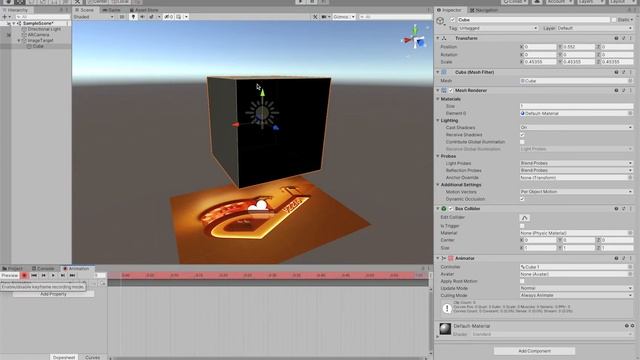This screenshot has width=640, height=360.
Task: Step to next animation keyframe
Action: [62, 276]
